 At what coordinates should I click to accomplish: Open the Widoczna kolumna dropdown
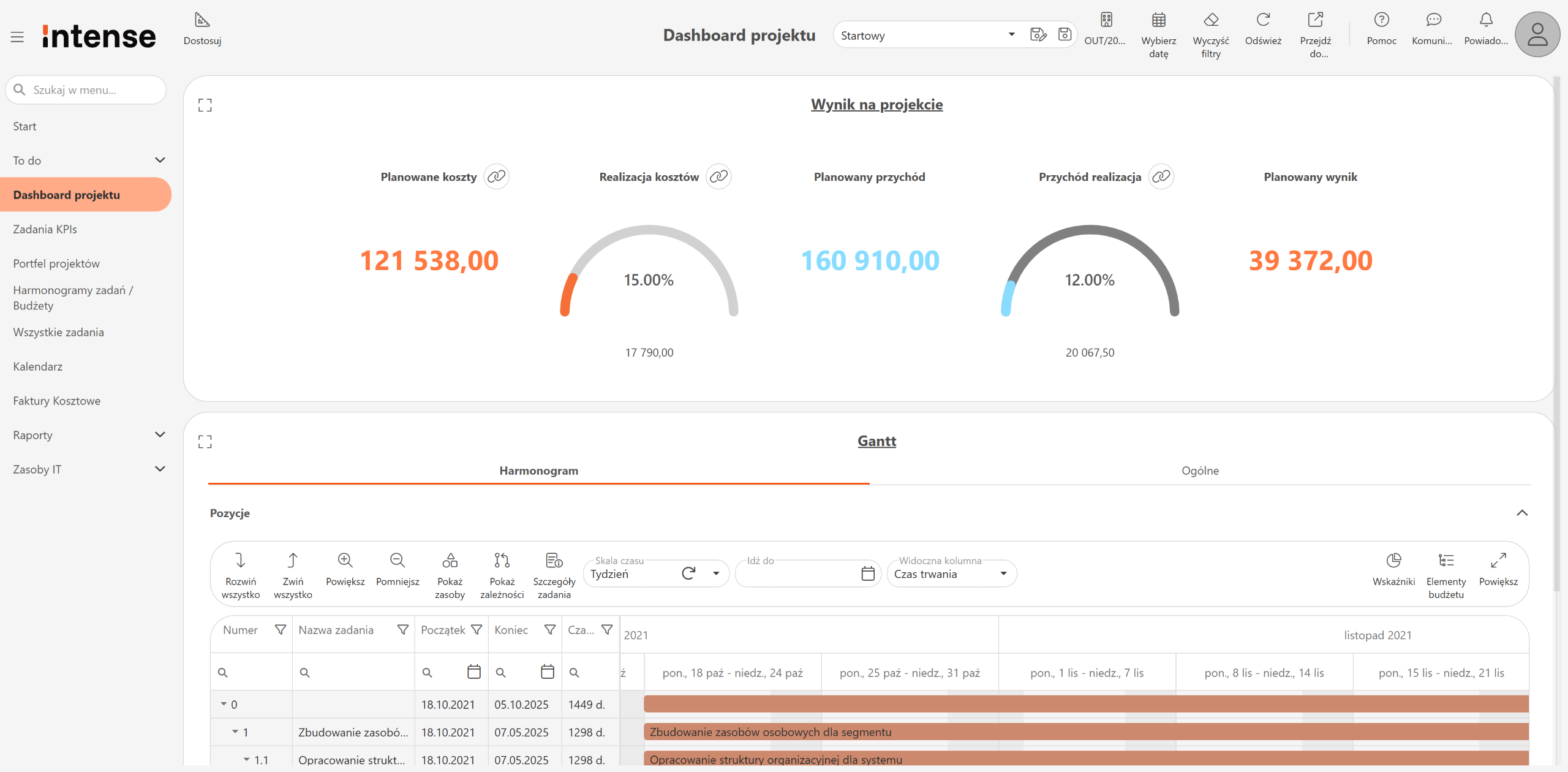click(x=951, y=573)
